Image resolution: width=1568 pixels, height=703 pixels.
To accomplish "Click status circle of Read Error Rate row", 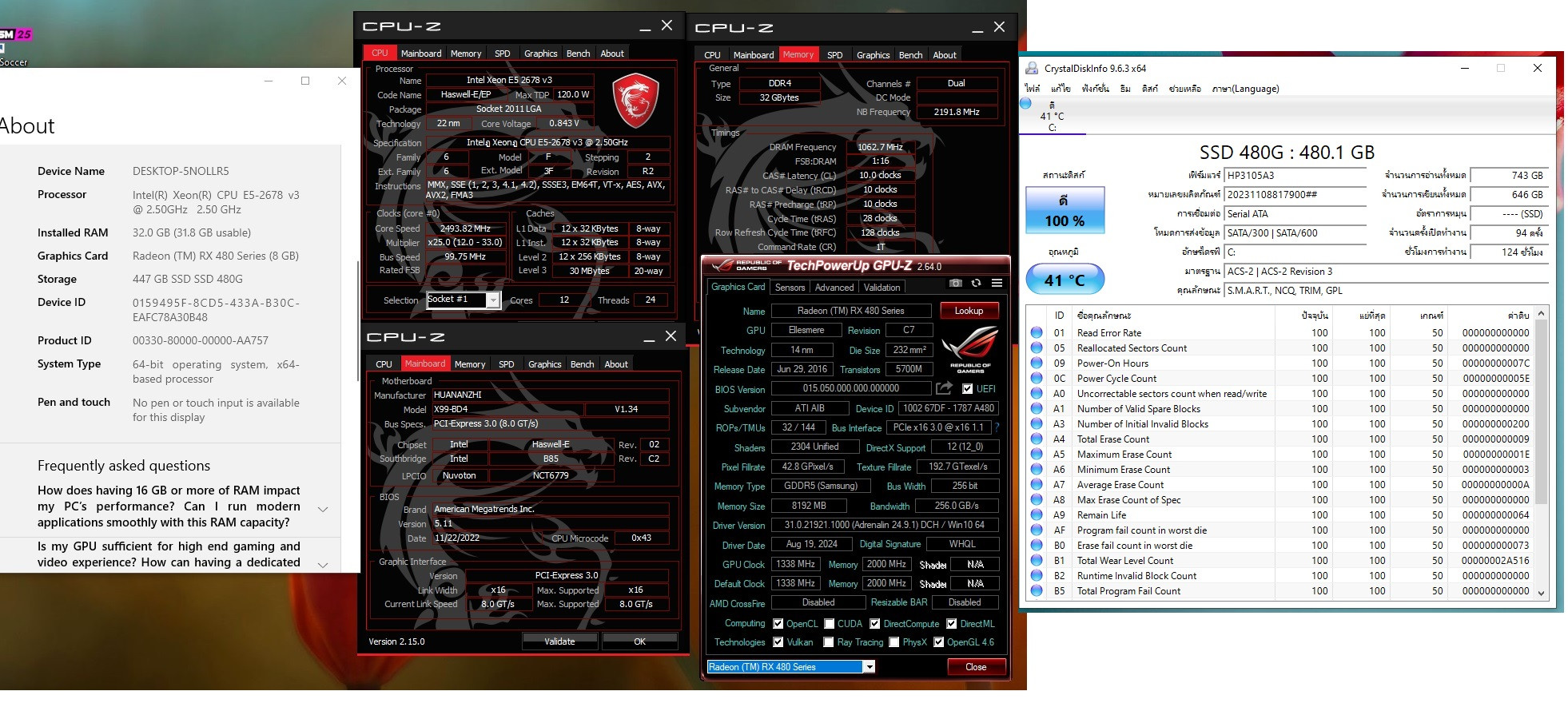I will tap(1037, 332).
